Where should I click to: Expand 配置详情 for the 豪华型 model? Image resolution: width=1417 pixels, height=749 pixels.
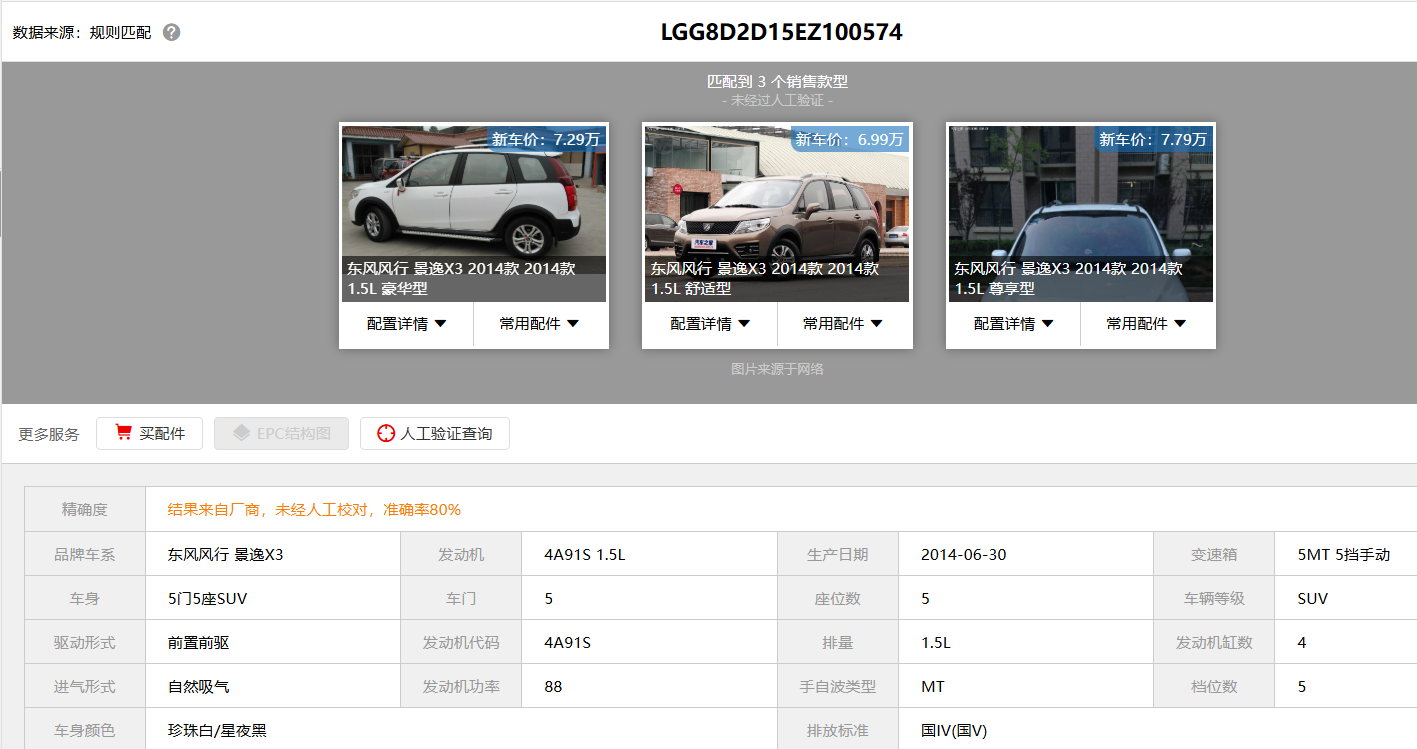pos(406,324)
